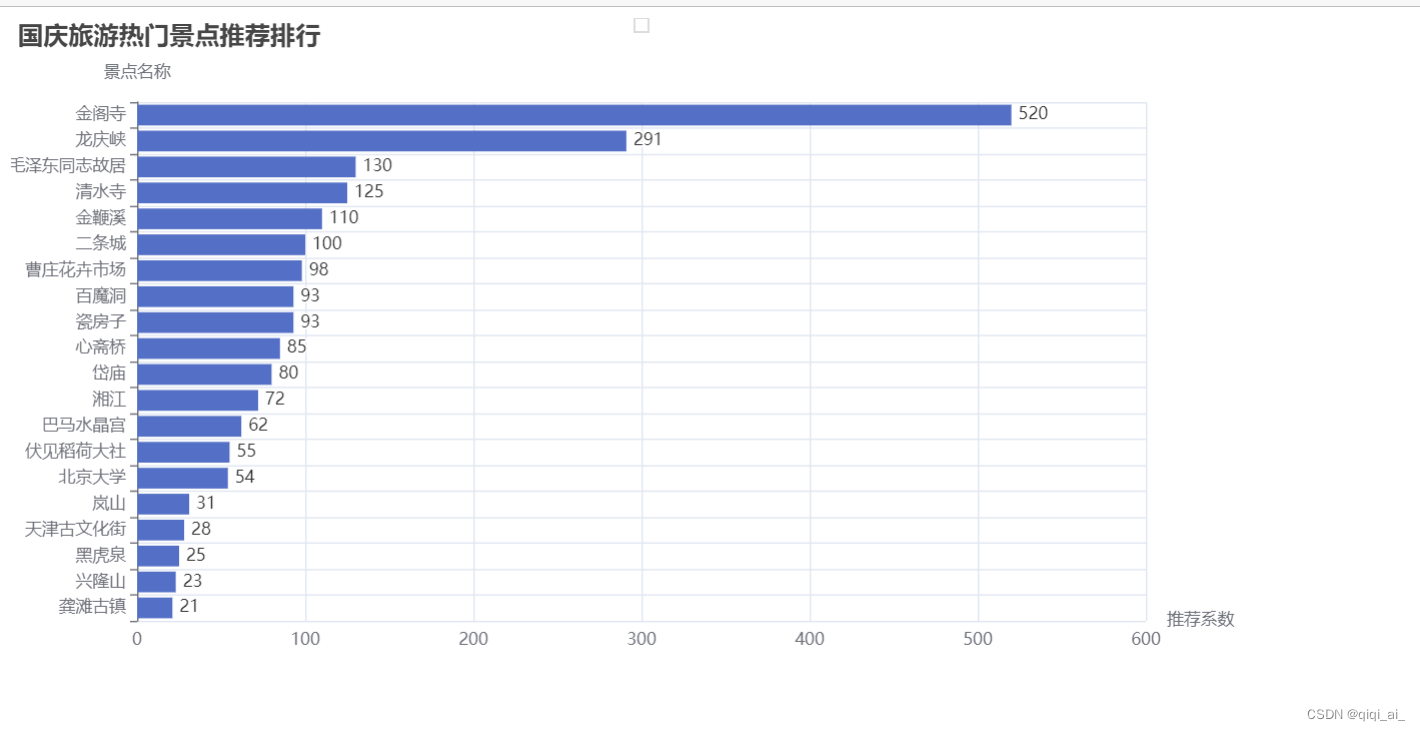This screenshot has height=731, width=1420.
Task: Click the 岚山 axis label
Action: [x=109, y=503]
